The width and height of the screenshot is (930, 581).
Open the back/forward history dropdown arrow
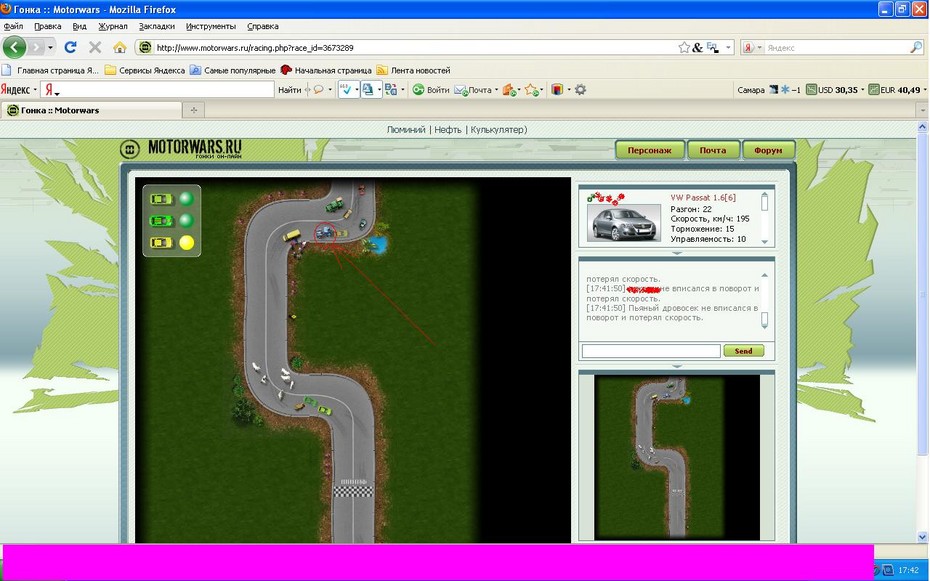click(50, 47)
